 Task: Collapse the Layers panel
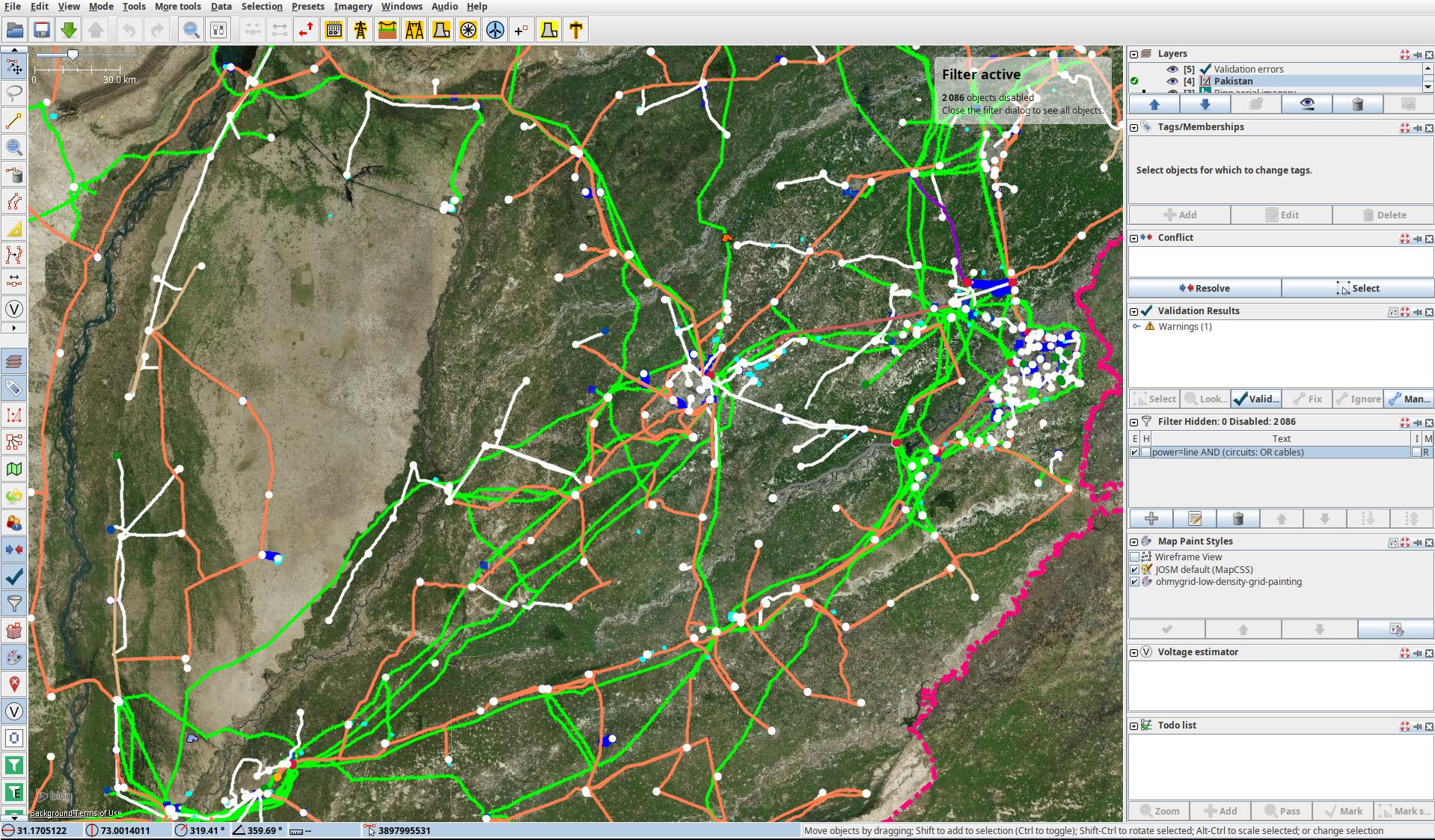[1134, 54]
